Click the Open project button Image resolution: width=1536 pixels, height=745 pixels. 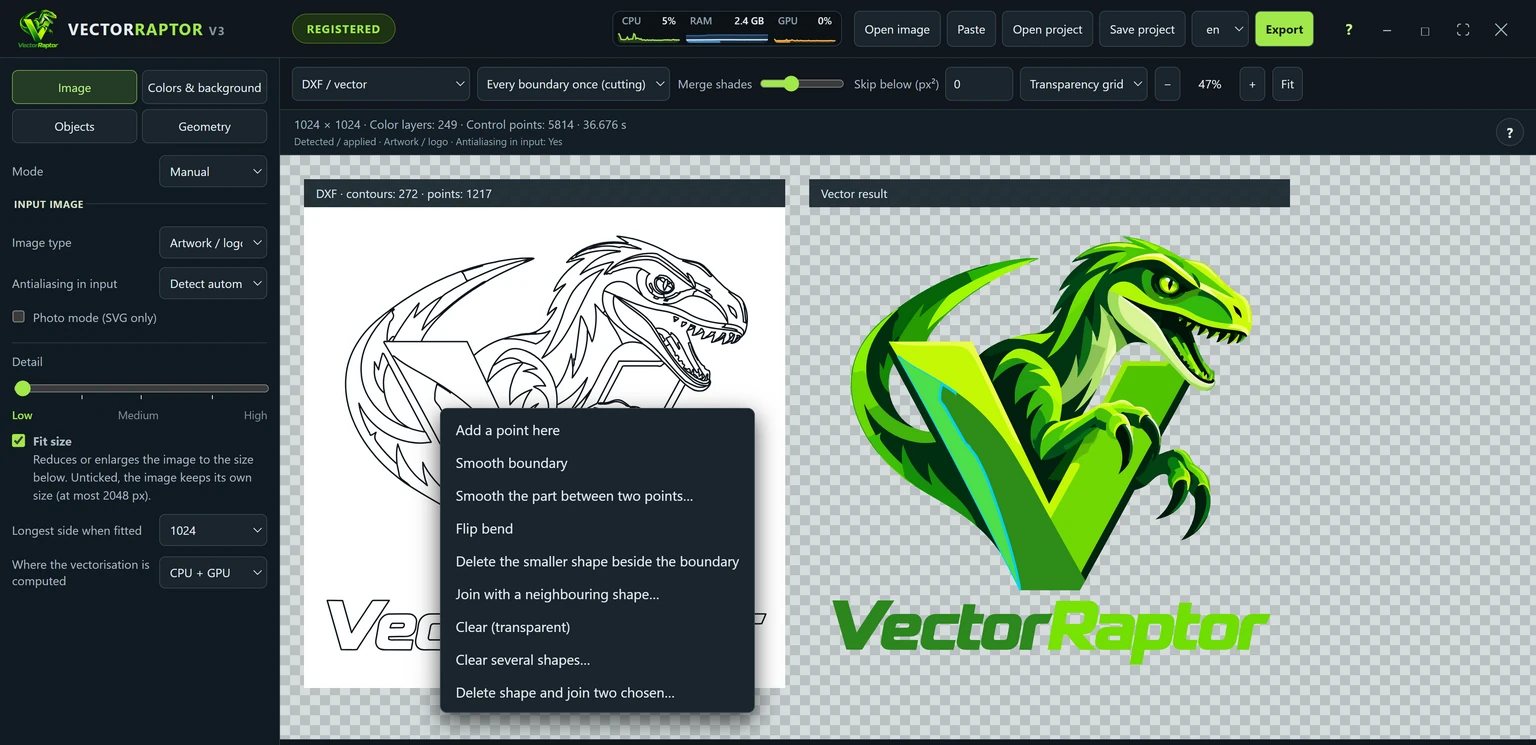tap(1047, 29)
